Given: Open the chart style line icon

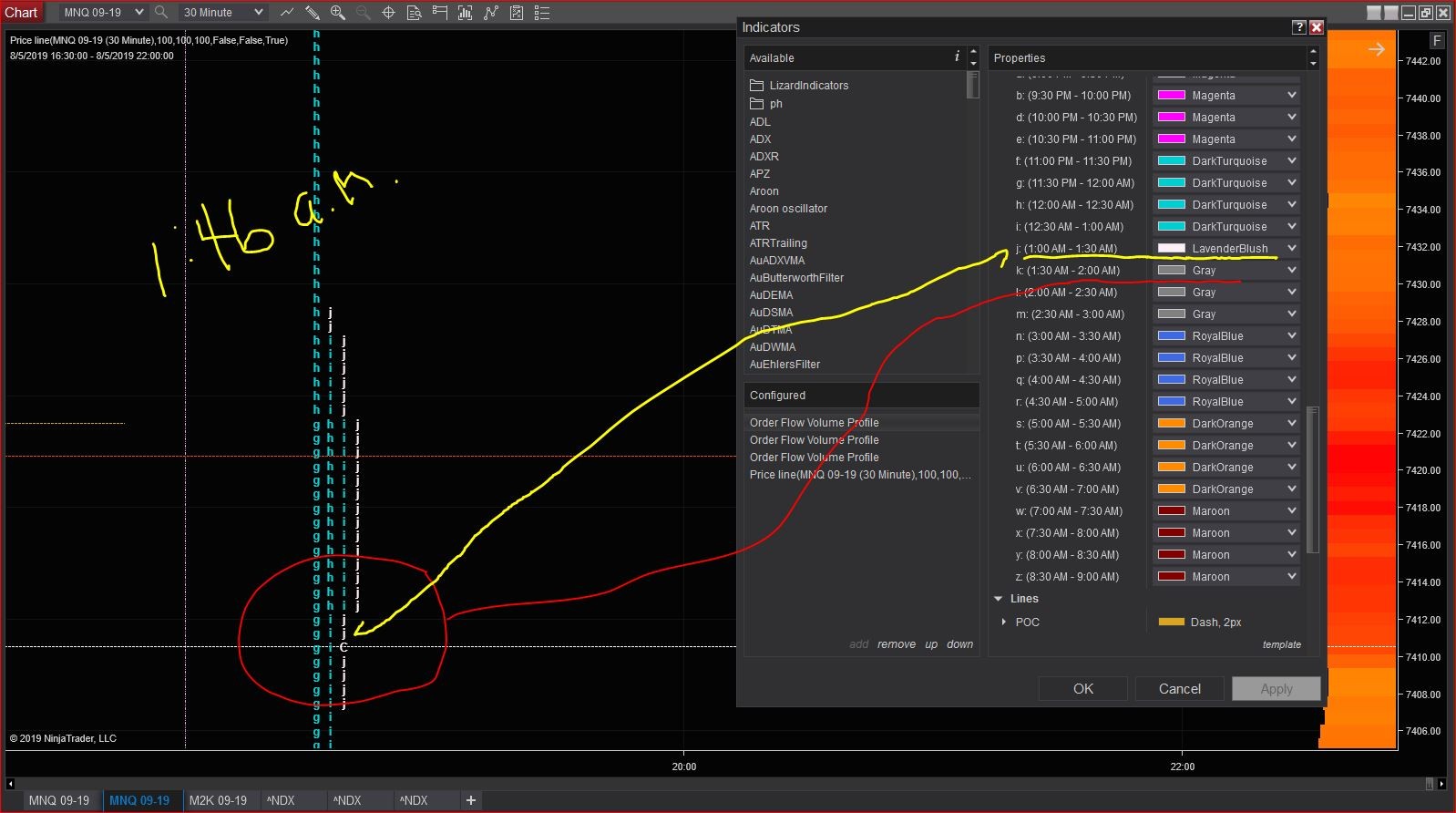Looking at the screenshot, I should [287, 13].
